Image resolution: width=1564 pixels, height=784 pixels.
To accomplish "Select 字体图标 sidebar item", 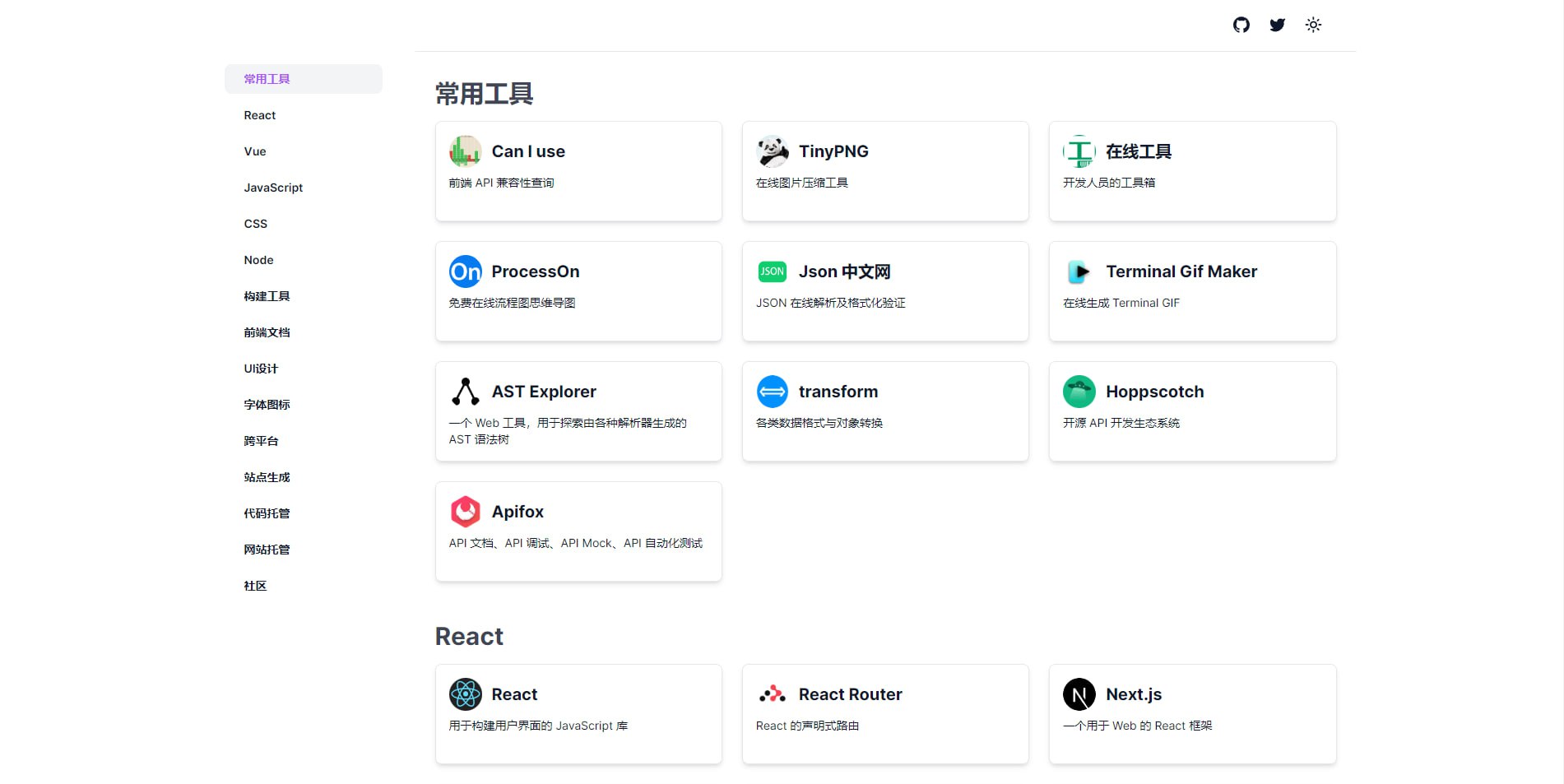I will pyautogui.click(x=304, y=405).
